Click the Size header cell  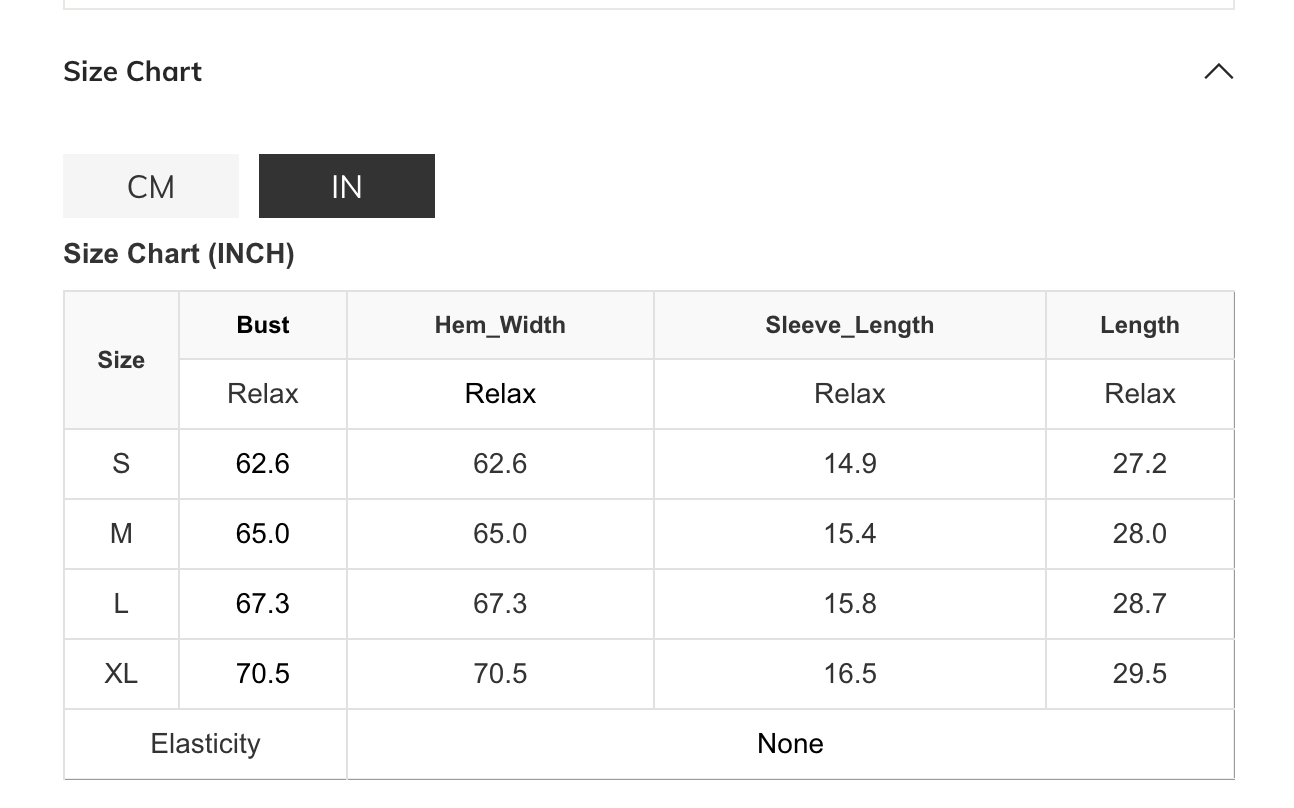point(121,360)
